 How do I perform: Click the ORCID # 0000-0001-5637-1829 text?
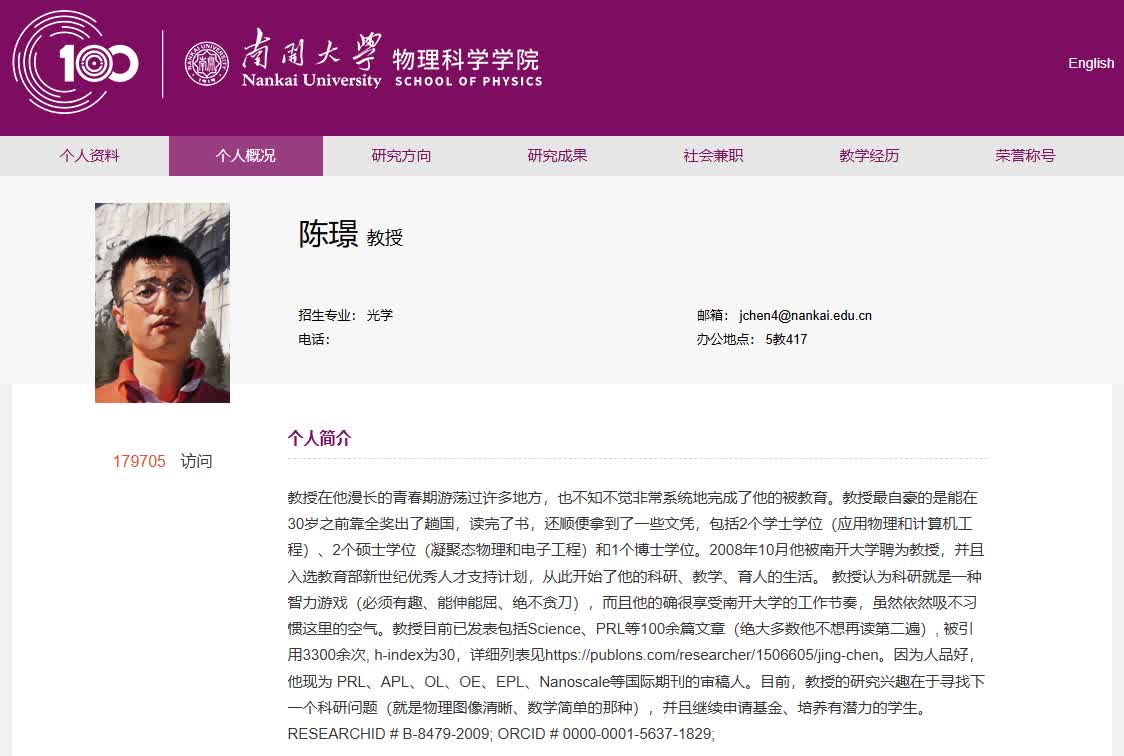[606, 734]
